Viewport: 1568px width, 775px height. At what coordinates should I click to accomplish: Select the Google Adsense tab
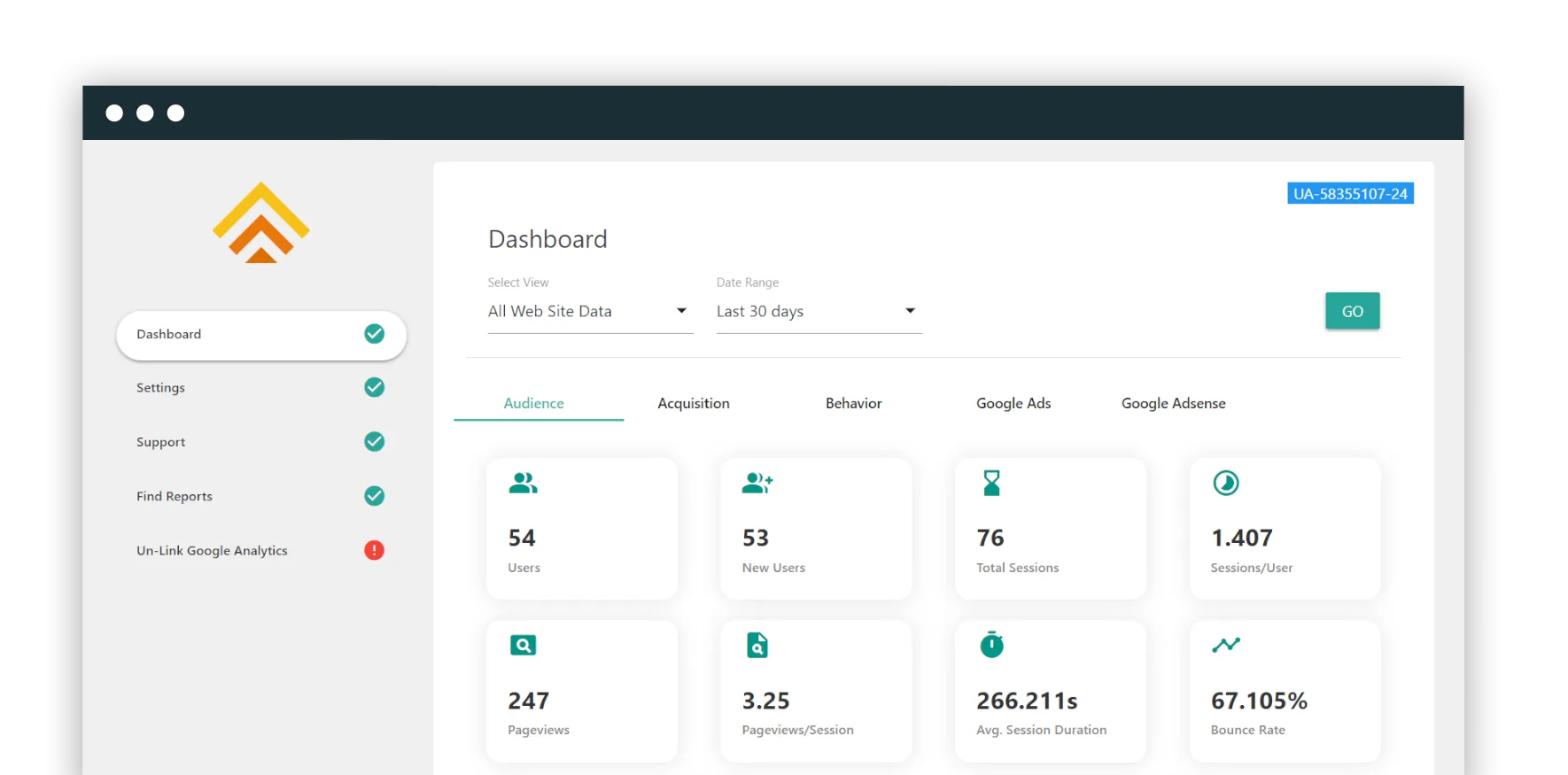pos(1173,403)
